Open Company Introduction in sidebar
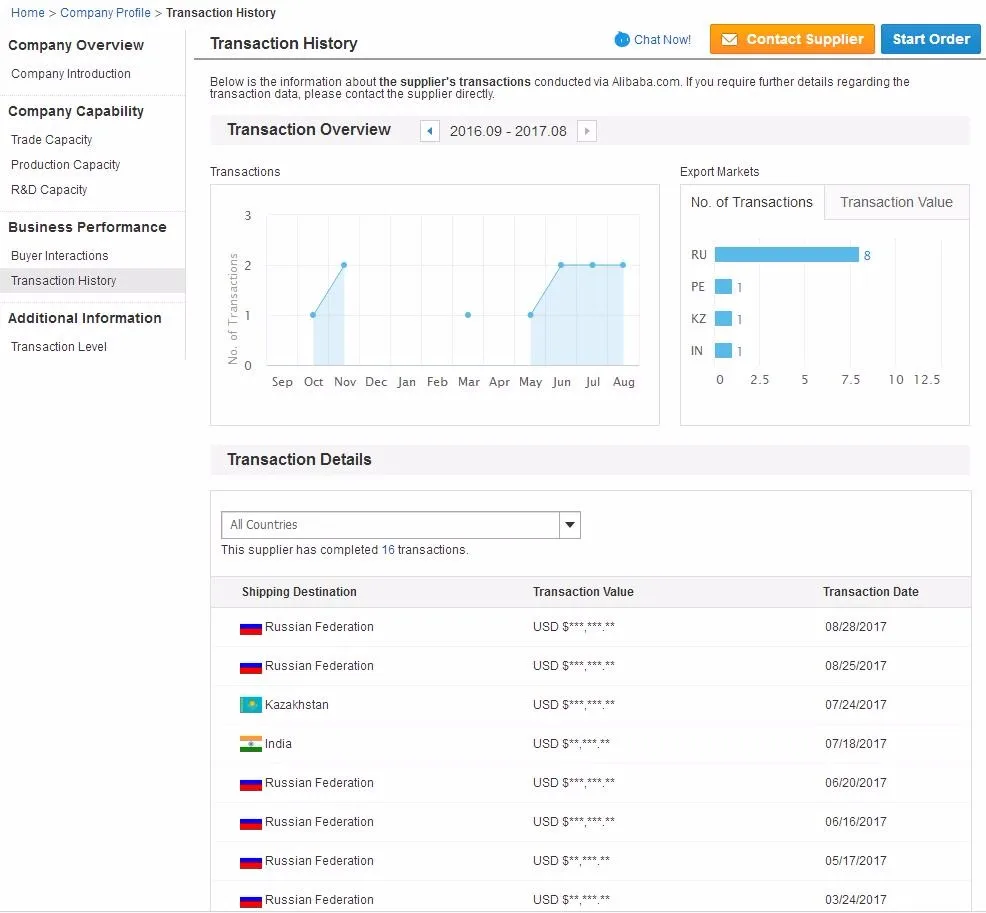The height and width of the screenshot is (913, 986). click(x=71, y=74)
